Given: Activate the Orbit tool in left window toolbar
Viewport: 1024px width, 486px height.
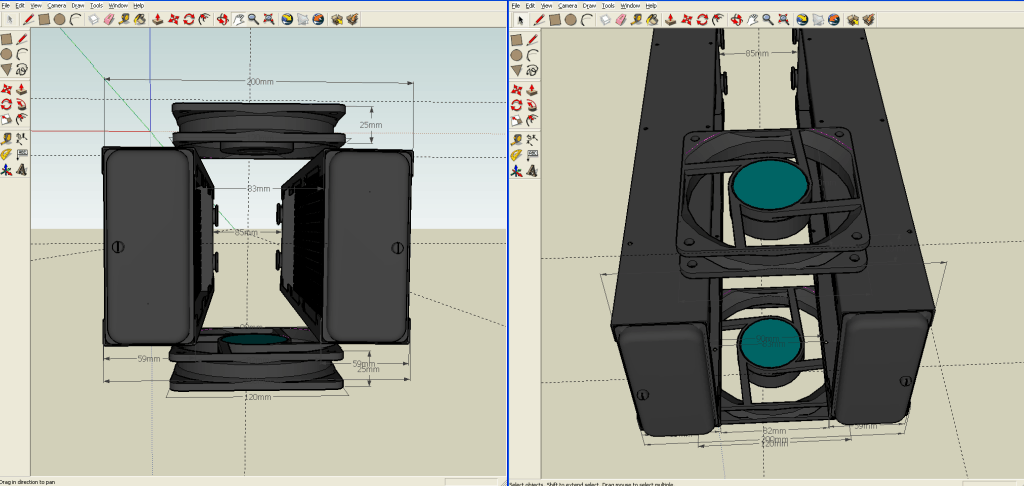Looking at the screenshot, I should [223, 19].
